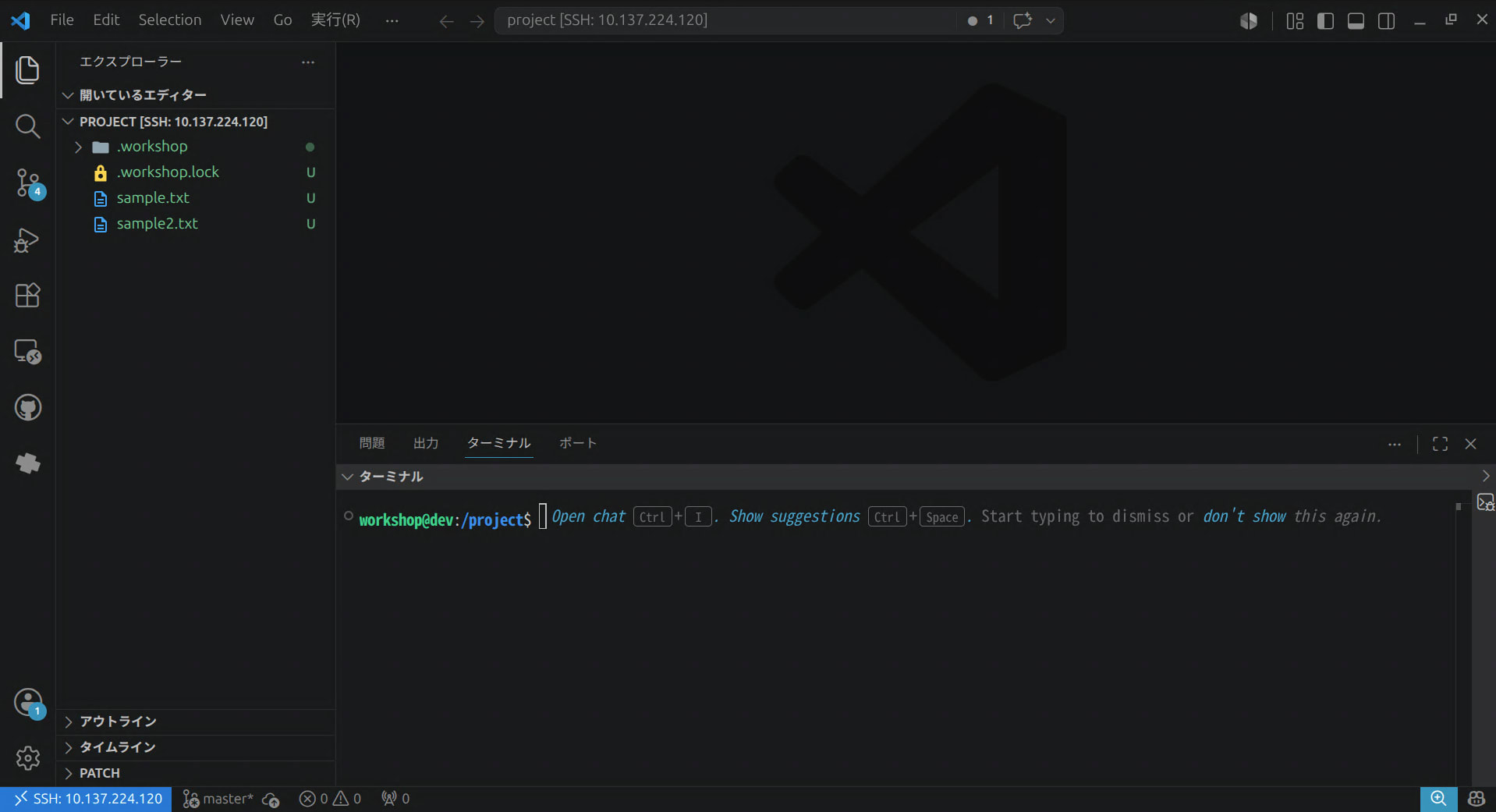
Task: Open the GitHub view icon
Action: click(27, 408)
